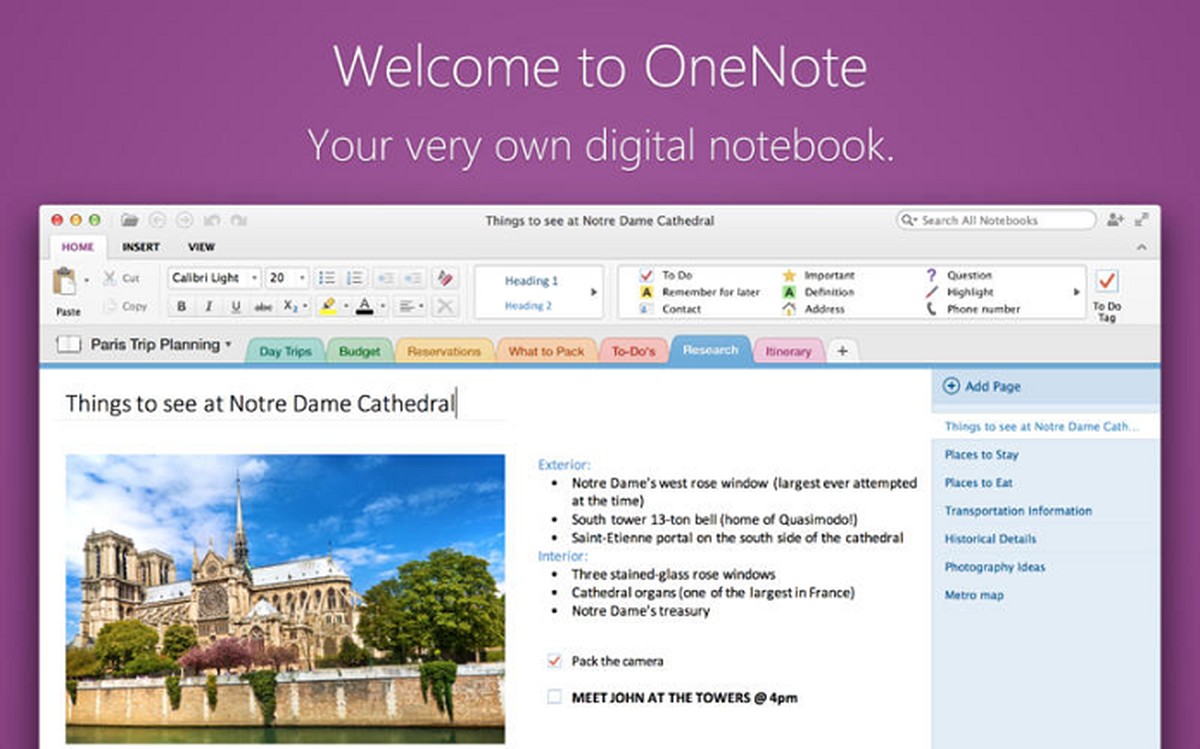The width and height of the screenshot is (1200, 749).
Task: Uncheck the Pack the camera checkbox
Action: [x=554, y=660]
